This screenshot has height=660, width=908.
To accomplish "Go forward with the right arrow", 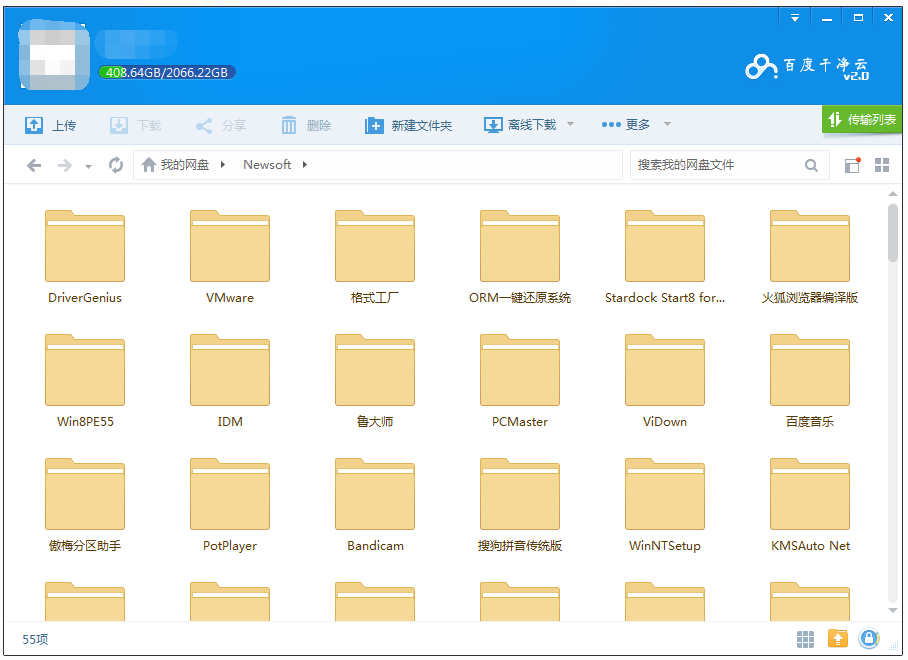I will pos(65,166).
